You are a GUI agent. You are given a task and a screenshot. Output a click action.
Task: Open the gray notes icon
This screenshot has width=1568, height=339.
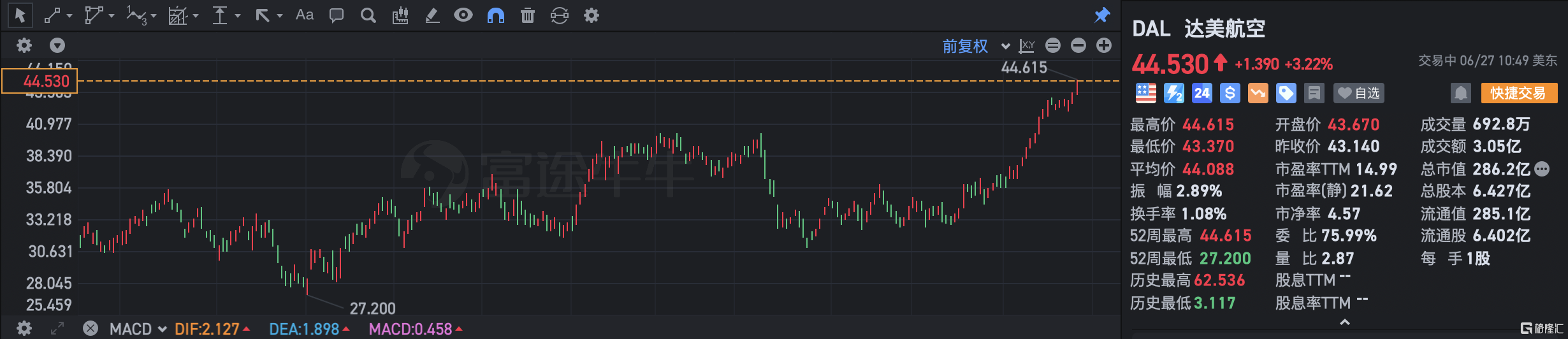click(x=1314, y=93)
